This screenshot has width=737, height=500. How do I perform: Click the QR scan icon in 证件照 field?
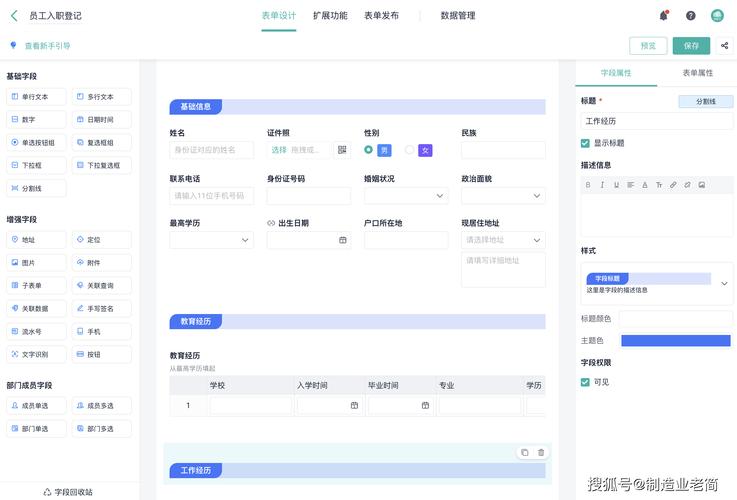click(x=342, y=150)
